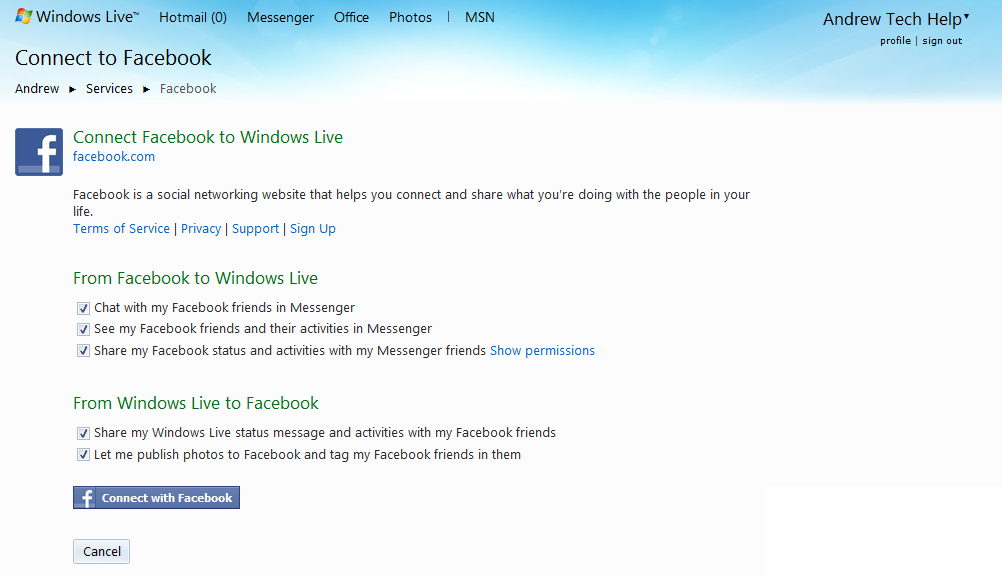Click the large Facebook logo icon

[39, 152]
